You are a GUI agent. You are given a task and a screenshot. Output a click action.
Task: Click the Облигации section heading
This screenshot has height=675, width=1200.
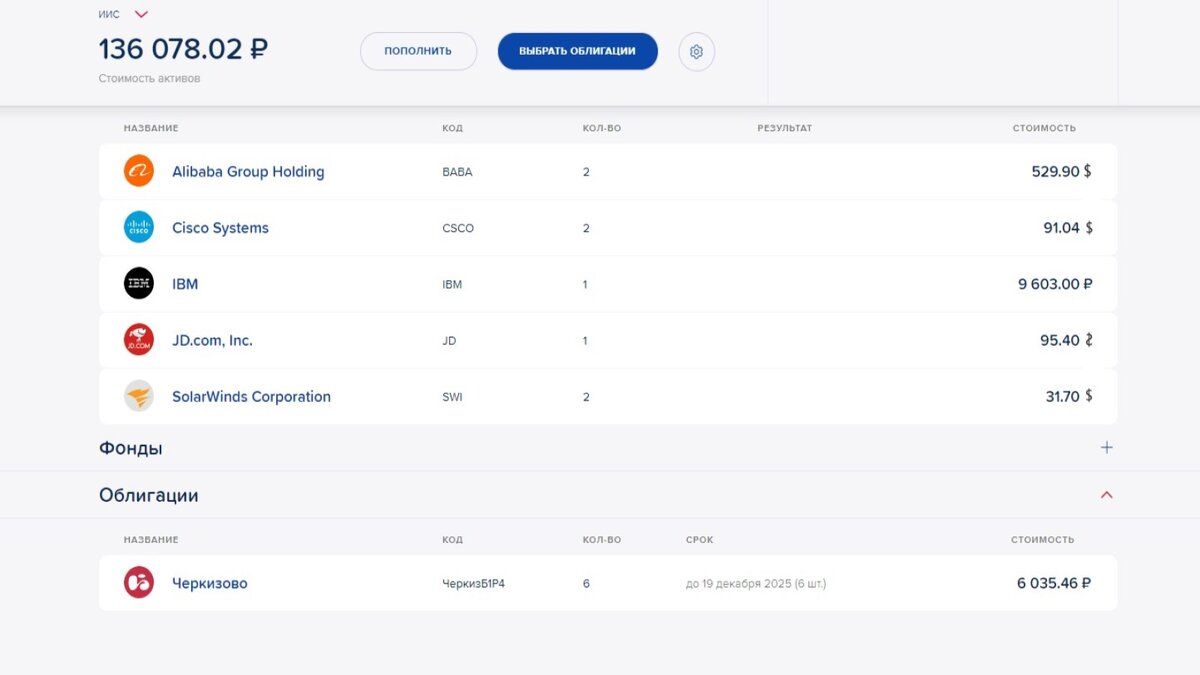pos(149,495)
